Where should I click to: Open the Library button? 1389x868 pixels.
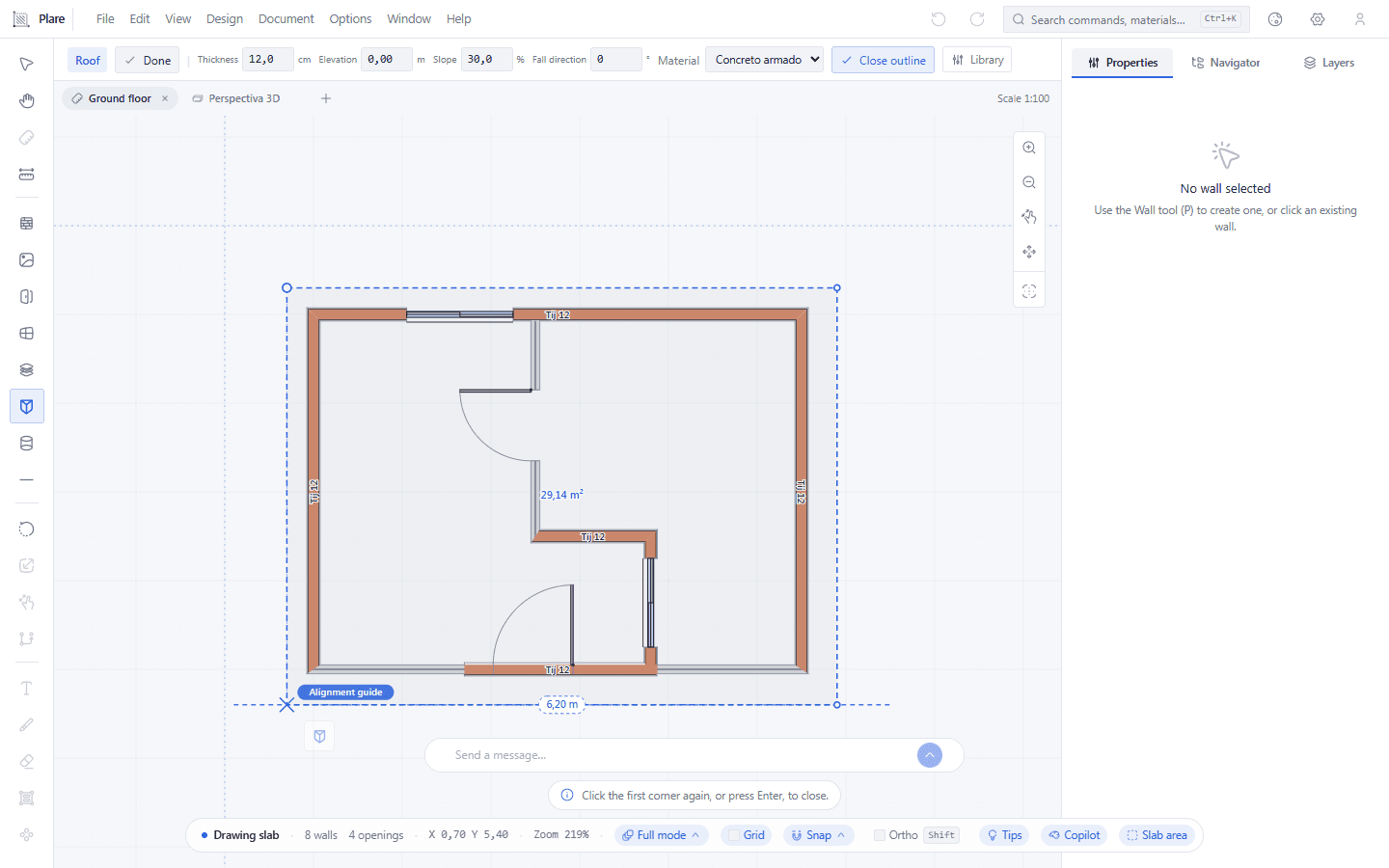[977, 60]
